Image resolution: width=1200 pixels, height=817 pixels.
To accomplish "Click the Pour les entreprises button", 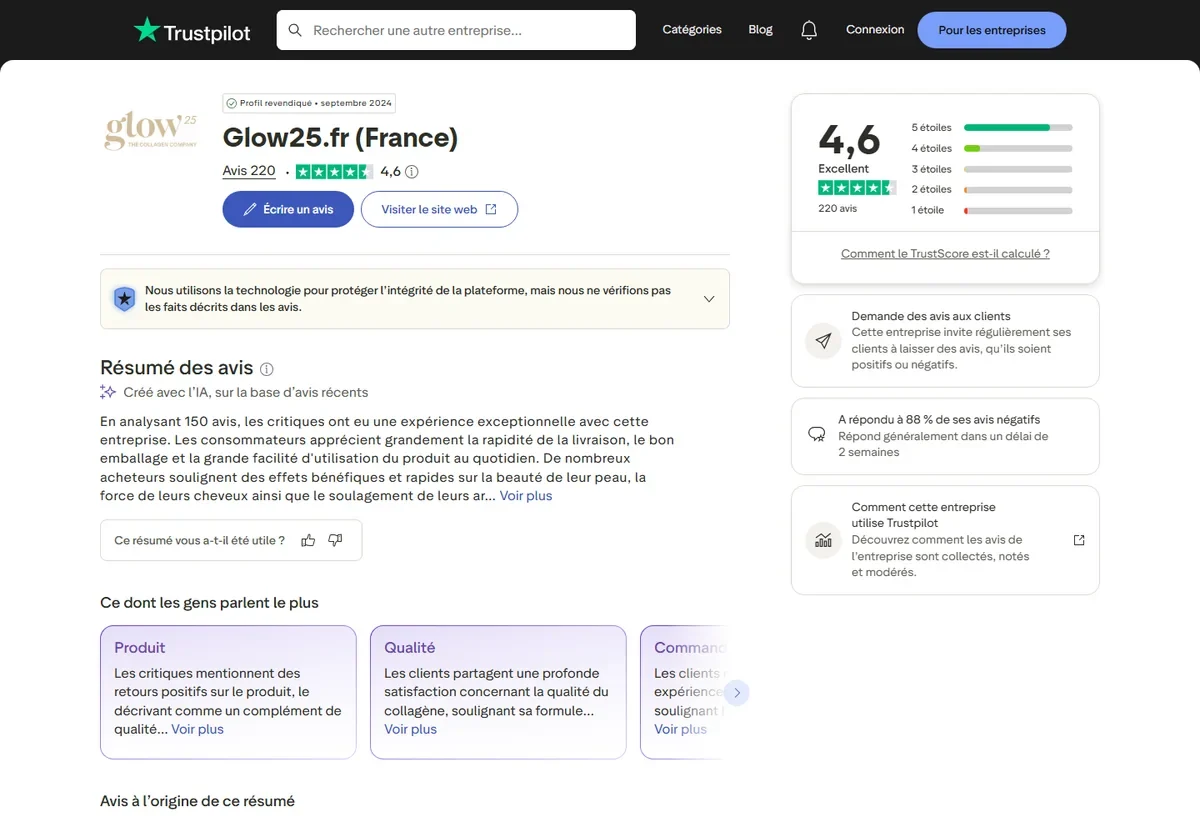I will coord(992,30).
